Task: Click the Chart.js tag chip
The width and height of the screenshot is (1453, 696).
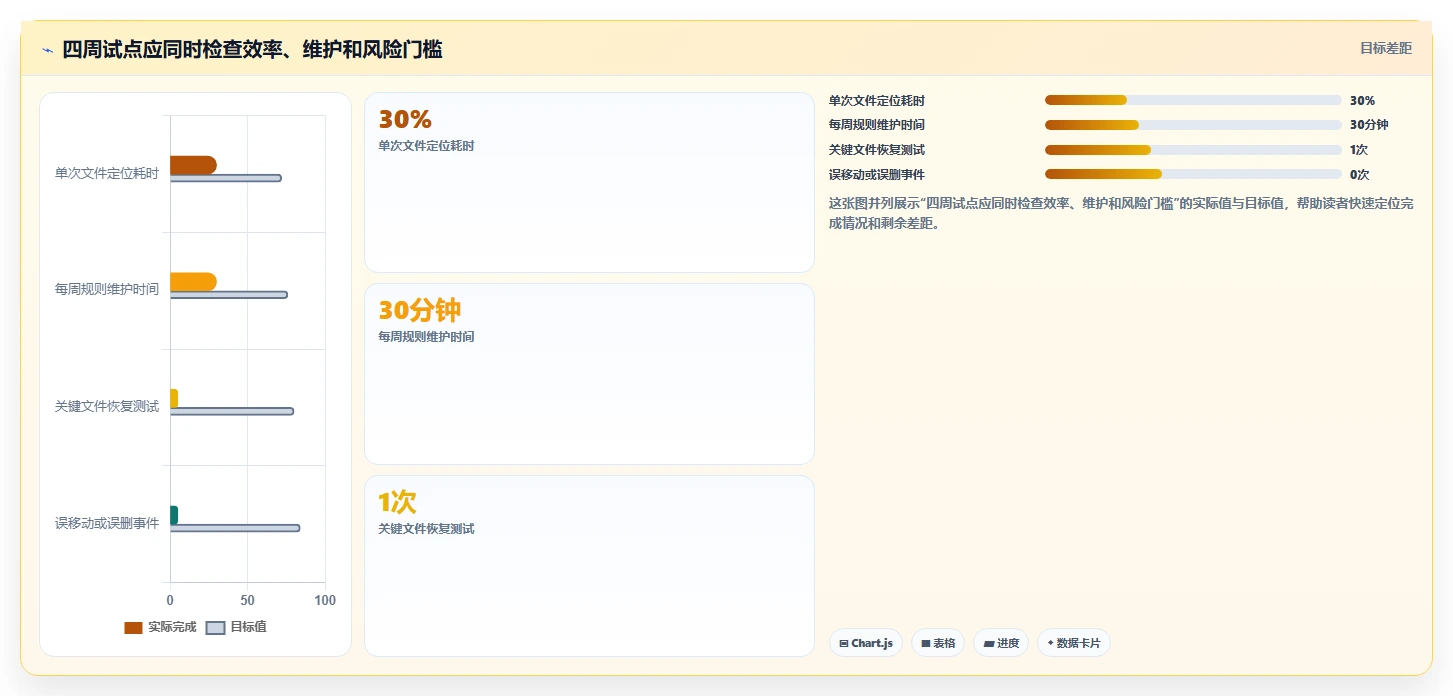Action: pos(866,643)
